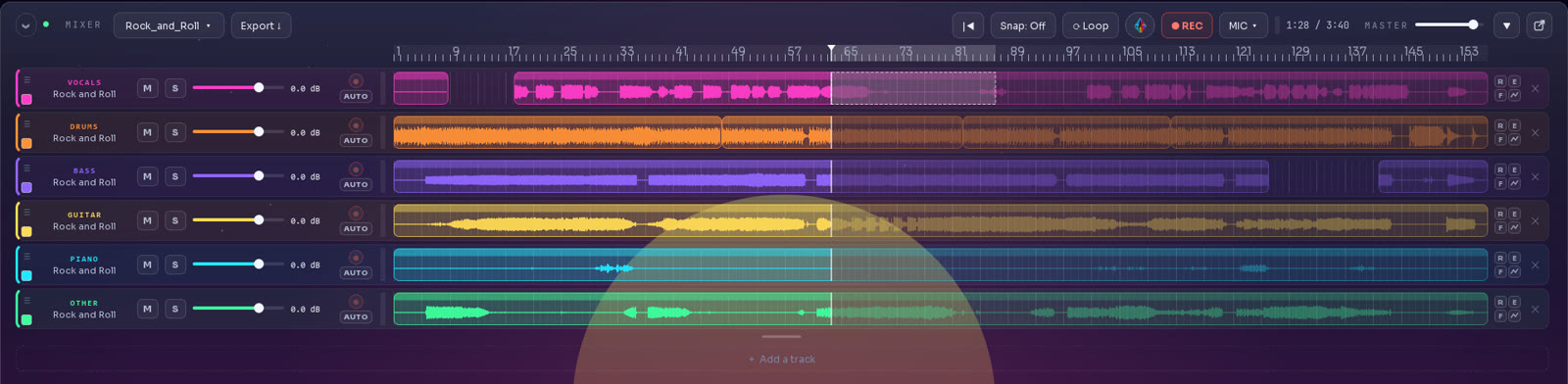Click the colorful prism logo icon
Image resolution: width=1568 pixels, height=384 pixels.
coord(1140,25)
